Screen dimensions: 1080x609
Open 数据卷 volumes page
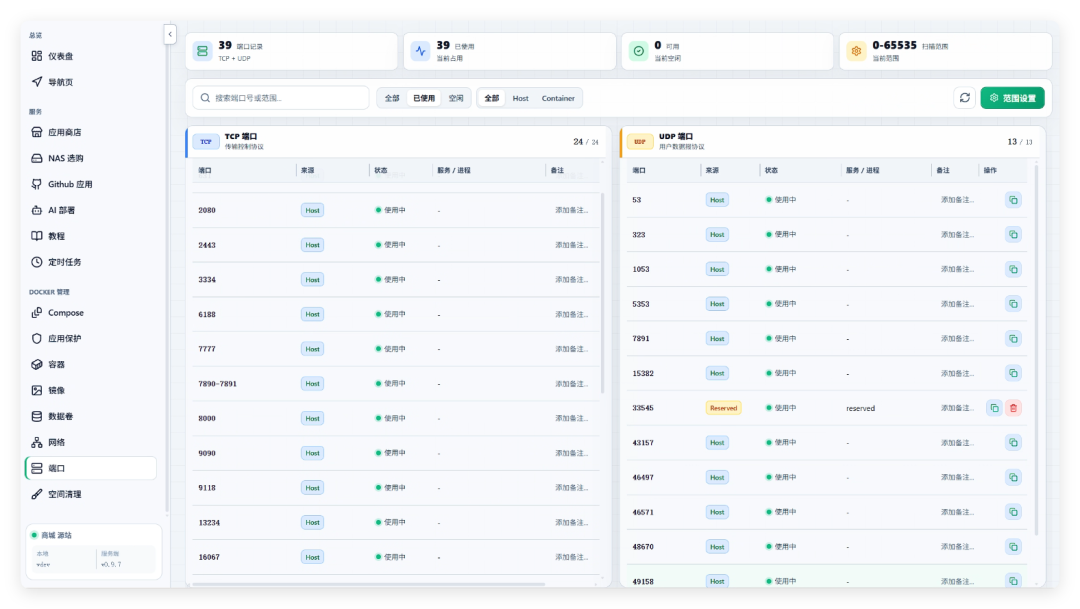[x=90, y=417]
